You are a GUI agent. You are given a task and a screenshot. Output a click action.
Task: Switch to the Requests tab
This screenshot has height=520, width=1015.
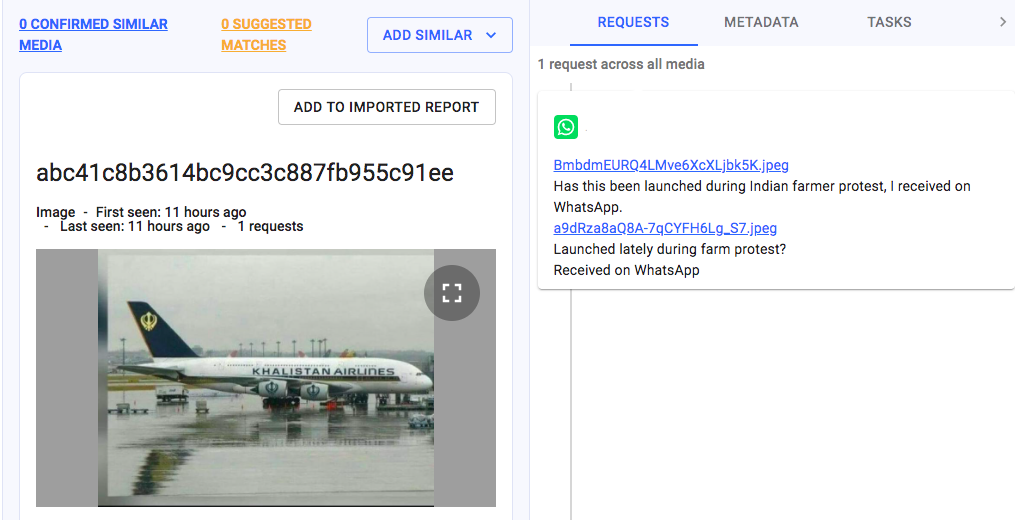[633, 22]
